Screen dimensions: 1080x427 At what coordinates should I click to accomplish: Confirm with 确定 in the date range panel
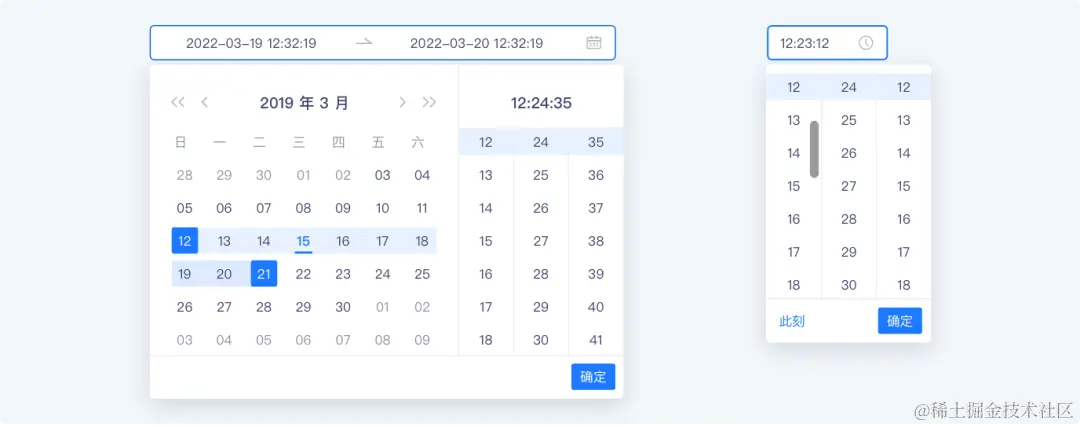pyautogui.click(x=593, y=377)
